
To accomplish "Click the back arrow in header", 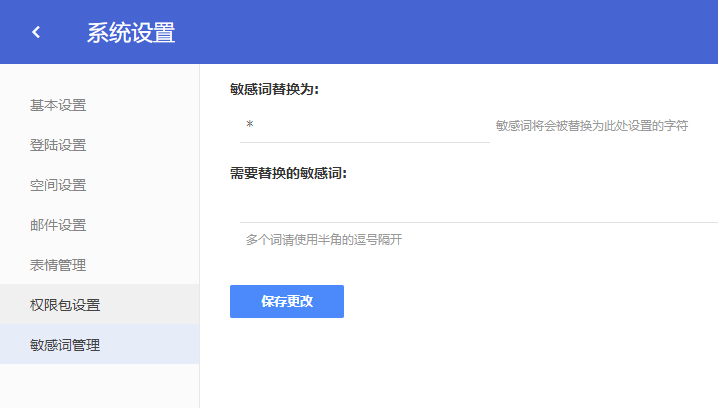I will (36, 32).
